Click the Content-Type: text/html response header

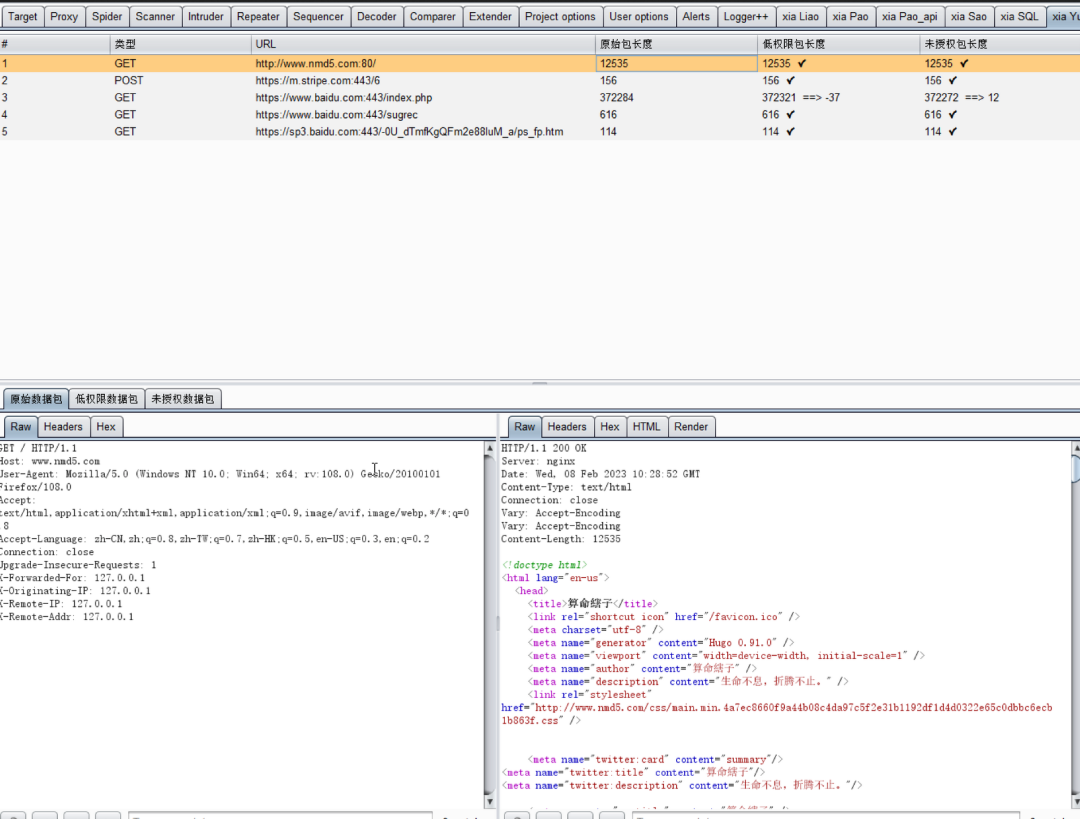[566, 488]
